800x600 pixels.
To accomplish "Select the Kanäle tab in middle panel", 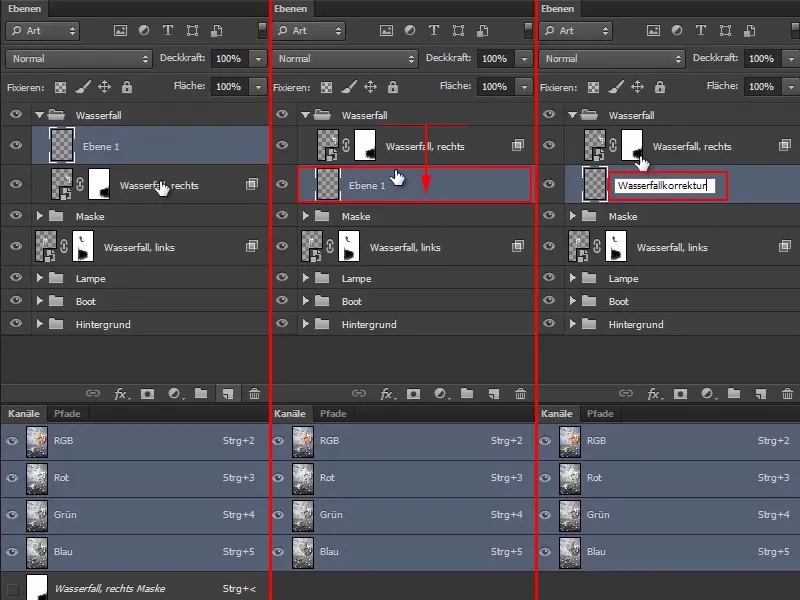I will [290, 414].
